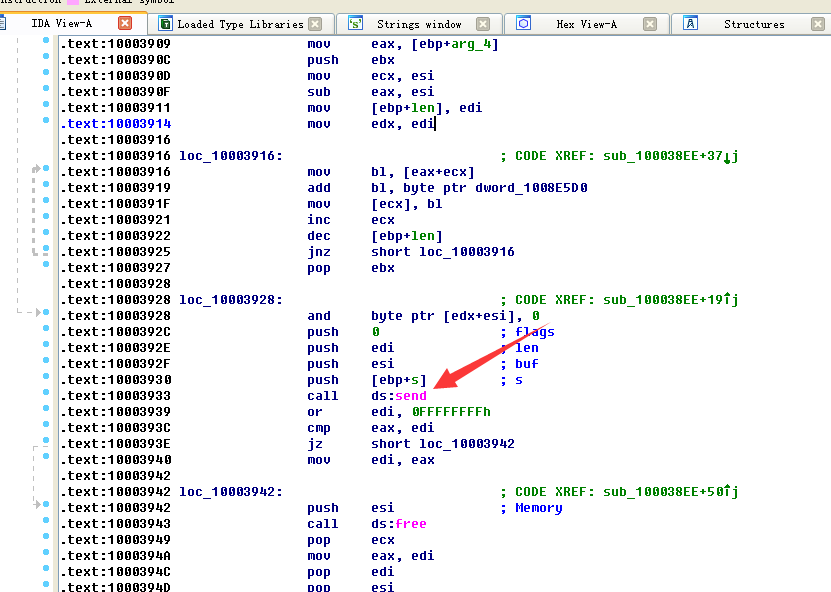
Task: Toggle breakpoint dot beside 'sub eax, esi'
Action: [46, 88]
